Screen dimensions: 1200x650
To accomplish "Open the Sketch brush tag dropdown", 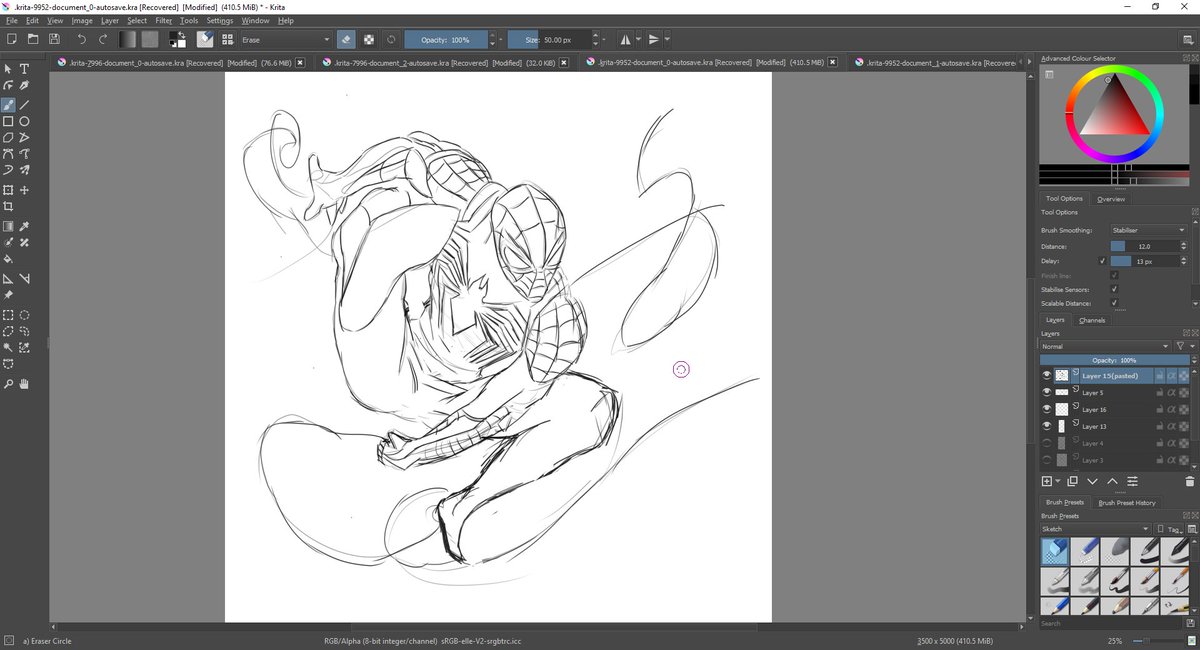I will click(x=1094, y=529).
